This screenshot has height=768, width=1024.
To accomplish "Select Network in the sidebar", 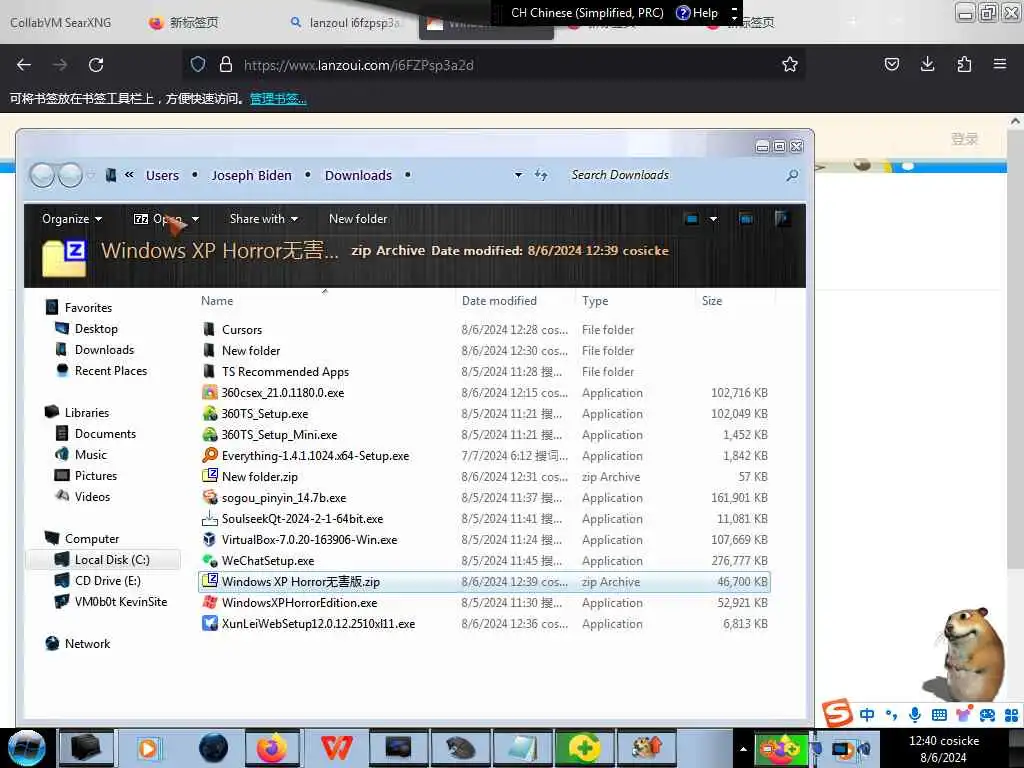I will coord(87,644).
